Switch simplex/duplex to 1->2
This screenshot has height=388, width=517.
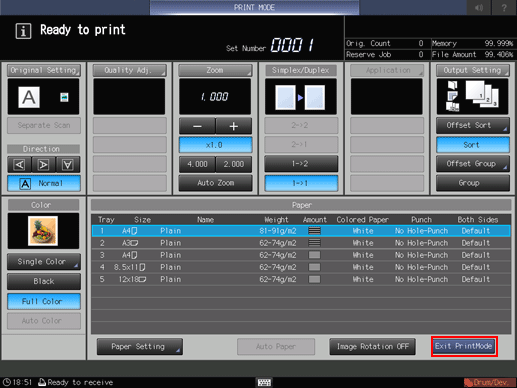click(x=301, y=164)
